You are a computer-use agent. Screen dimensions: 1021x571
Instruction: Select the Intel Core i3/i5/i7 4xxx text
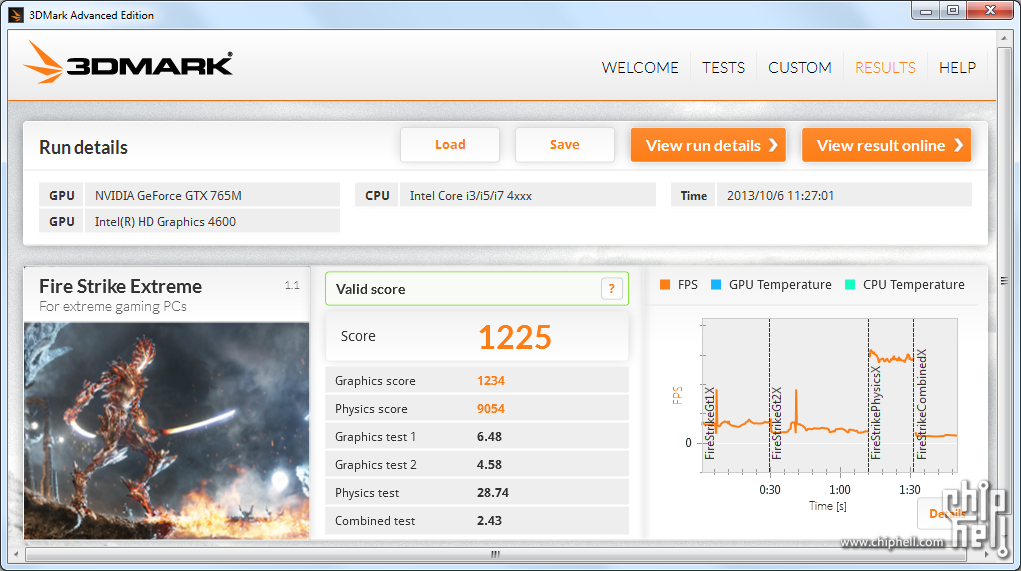(x=471, y=195)
